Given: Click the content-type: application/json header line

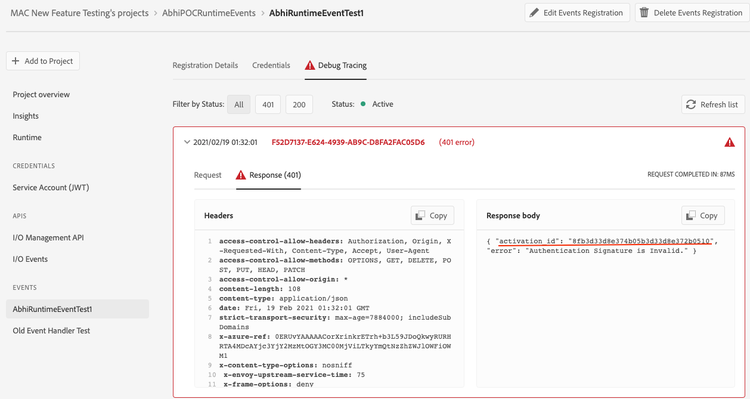Looking at the screenshot, I should (x=284, y=299).
